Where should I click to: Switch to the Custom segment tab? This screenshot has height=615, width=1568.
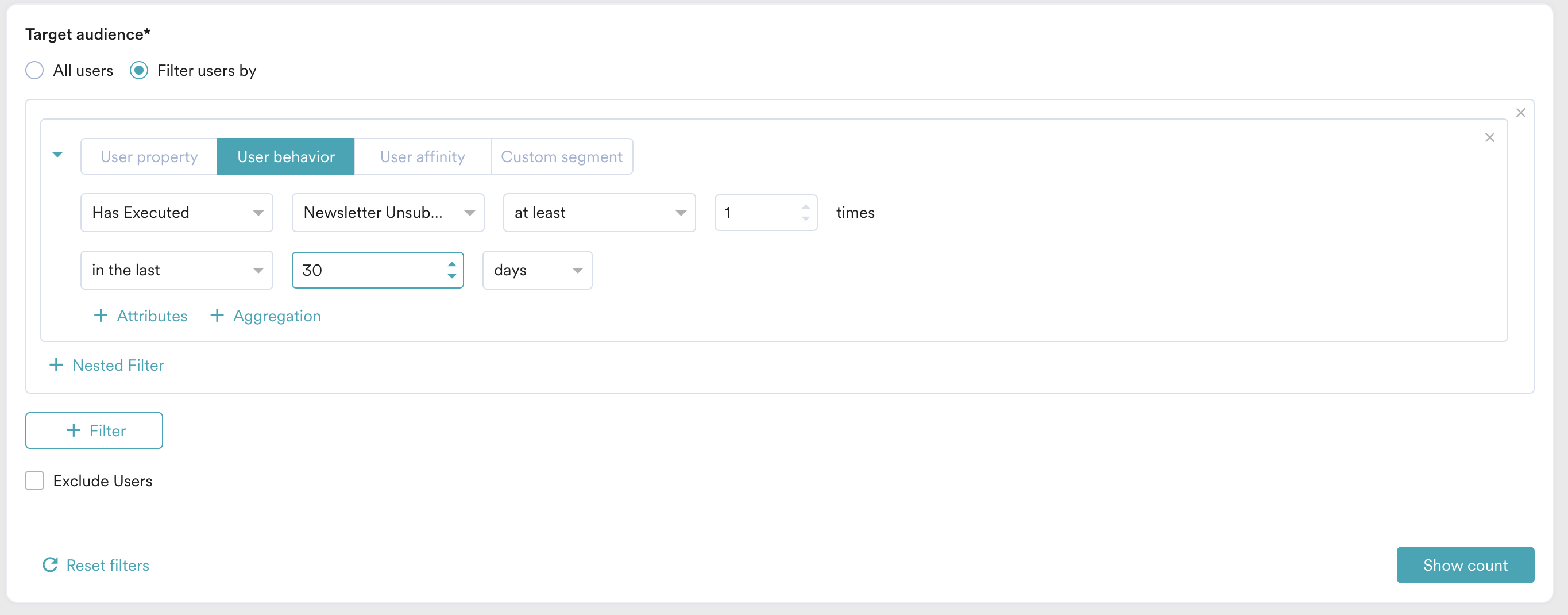[561, 156]
